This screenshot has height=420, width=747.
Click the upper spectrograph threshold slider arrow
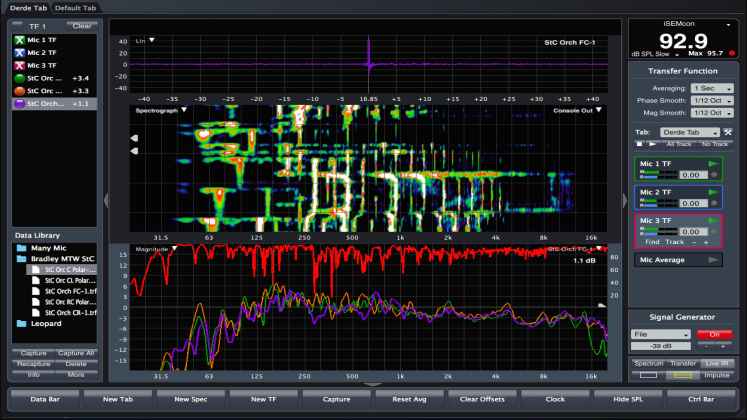tap(134, 139)
